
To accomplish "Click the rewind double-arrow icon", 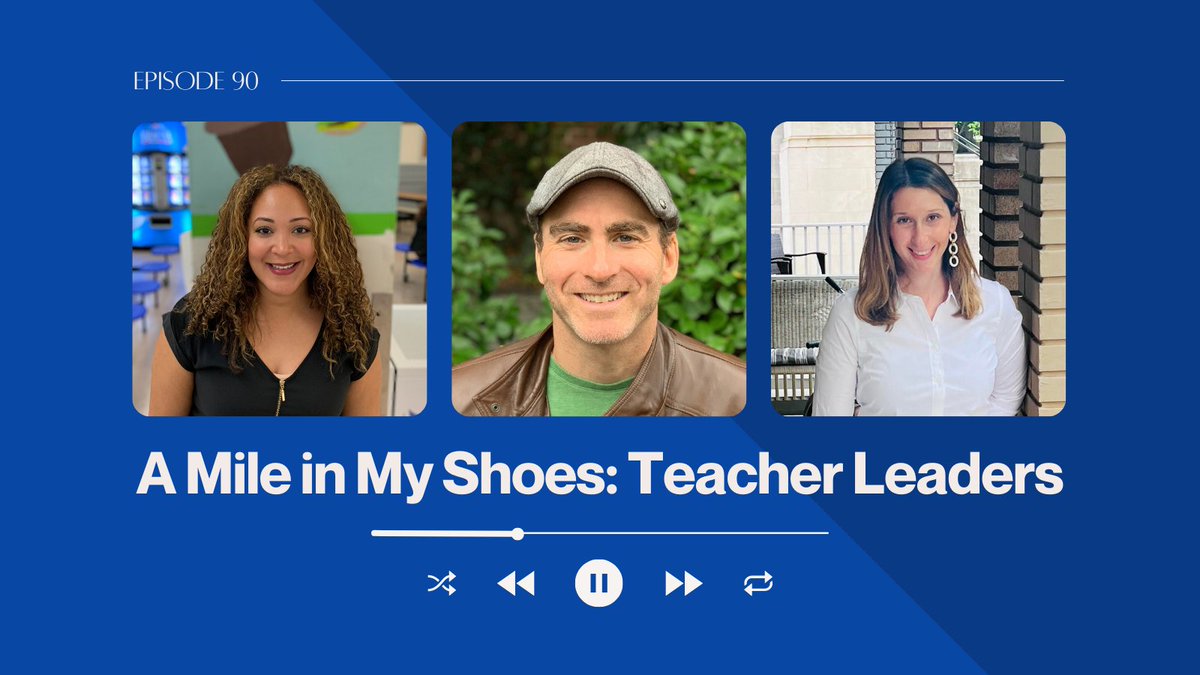I will tap(516, 583).
